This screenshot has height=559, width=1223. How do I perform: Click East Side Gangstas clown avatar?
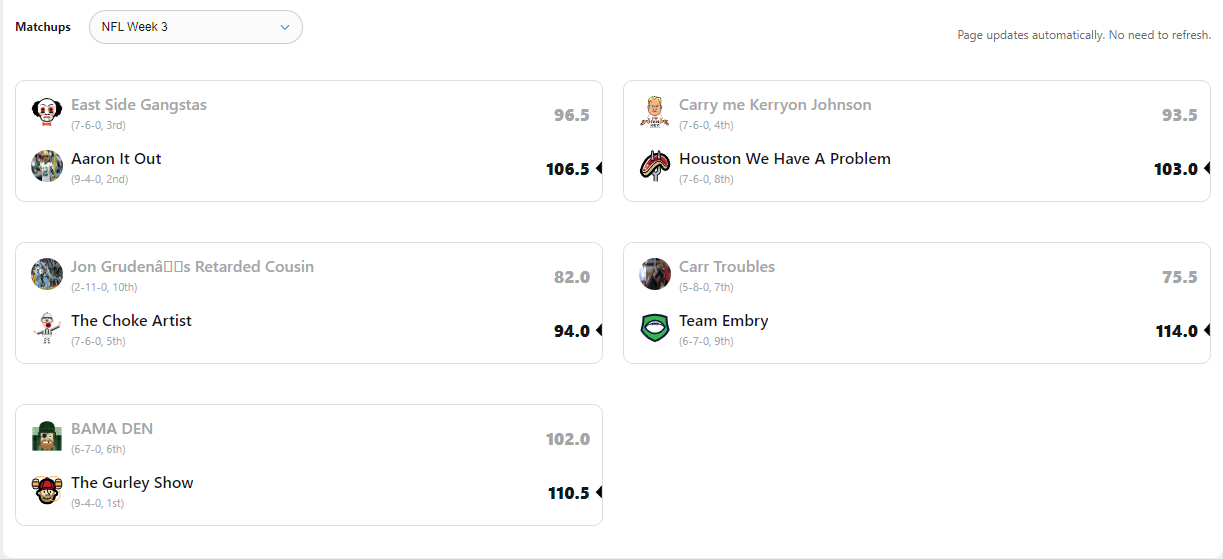click(47, 112)
